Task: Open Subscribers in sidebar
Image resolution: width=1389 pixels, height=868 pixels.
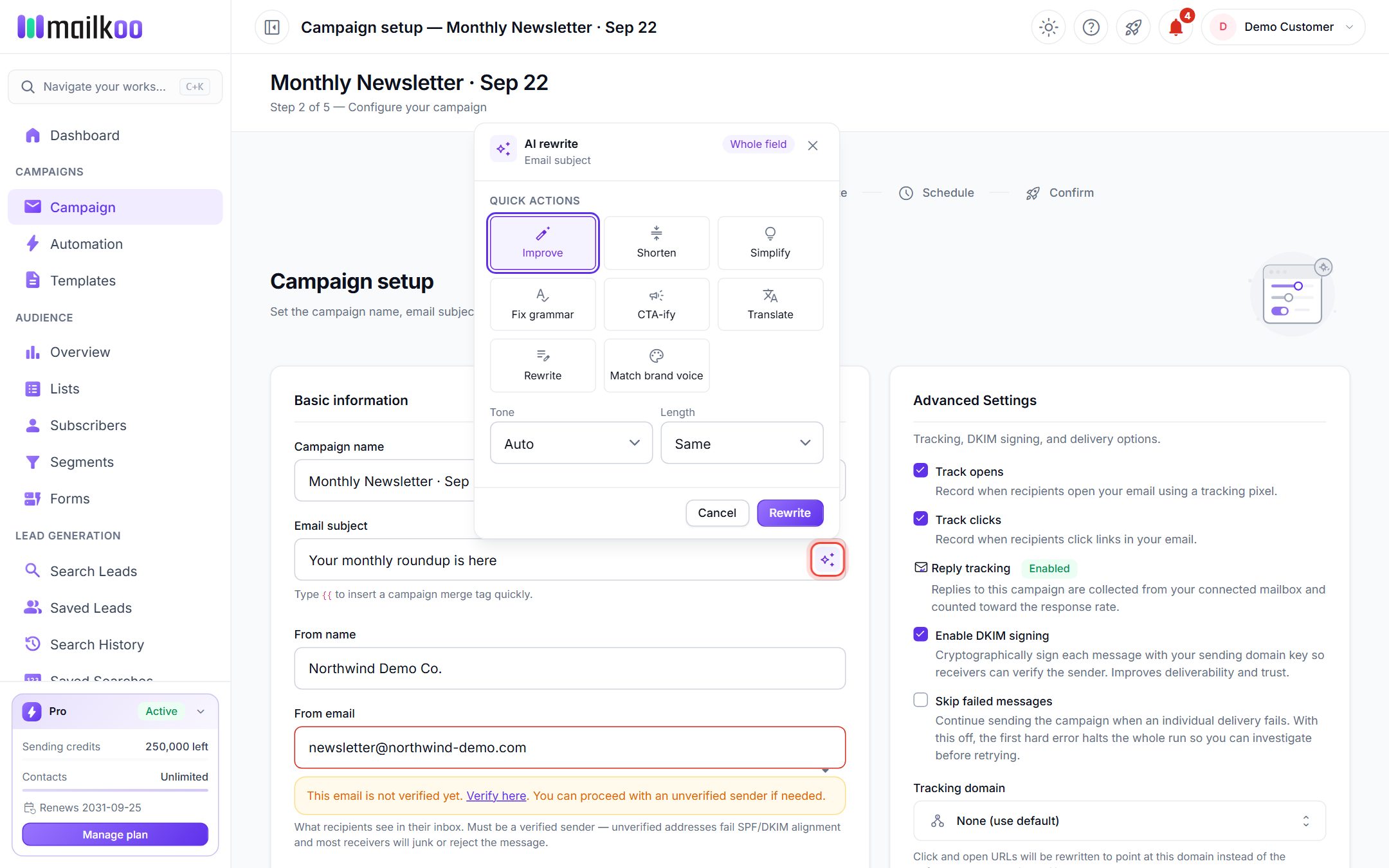Action: click(x=115, y=425)
